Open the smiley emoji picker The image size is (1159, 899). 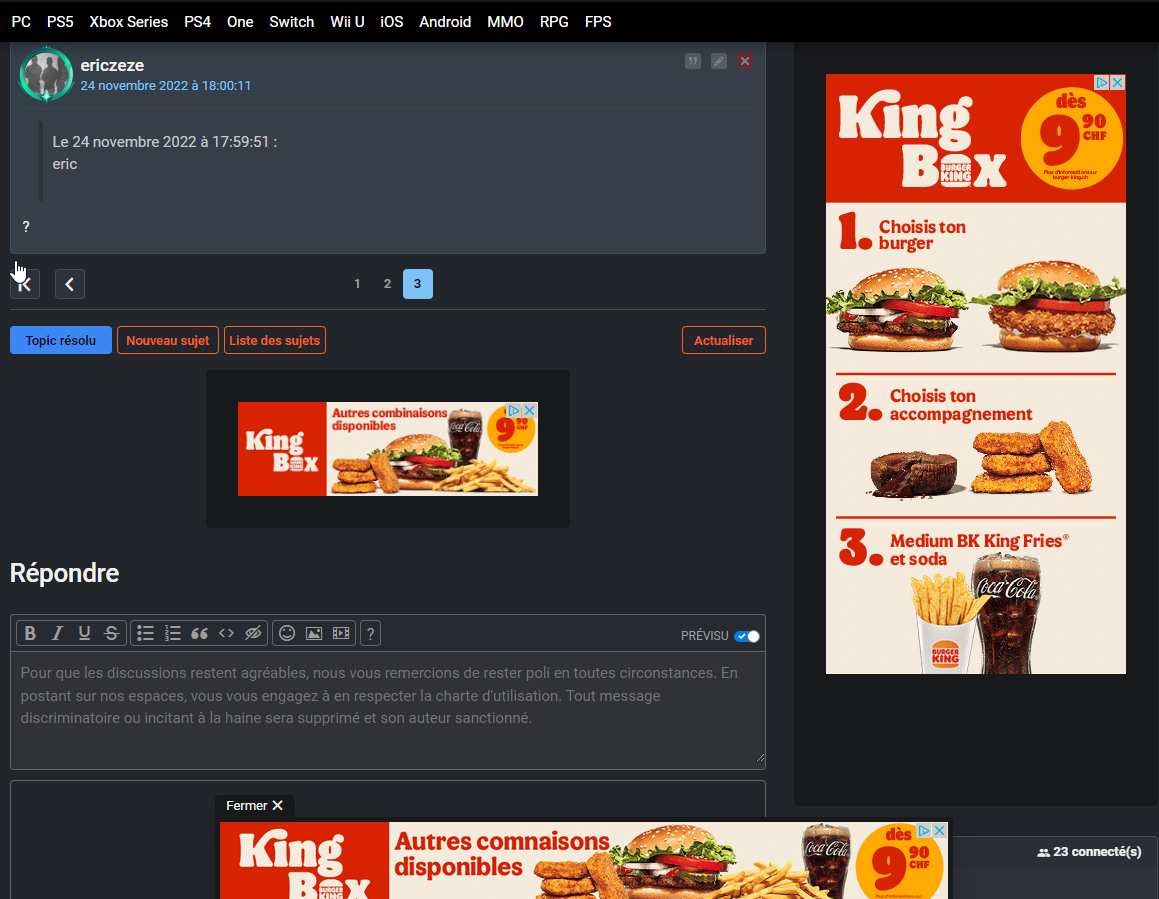(x=287, y=633)
